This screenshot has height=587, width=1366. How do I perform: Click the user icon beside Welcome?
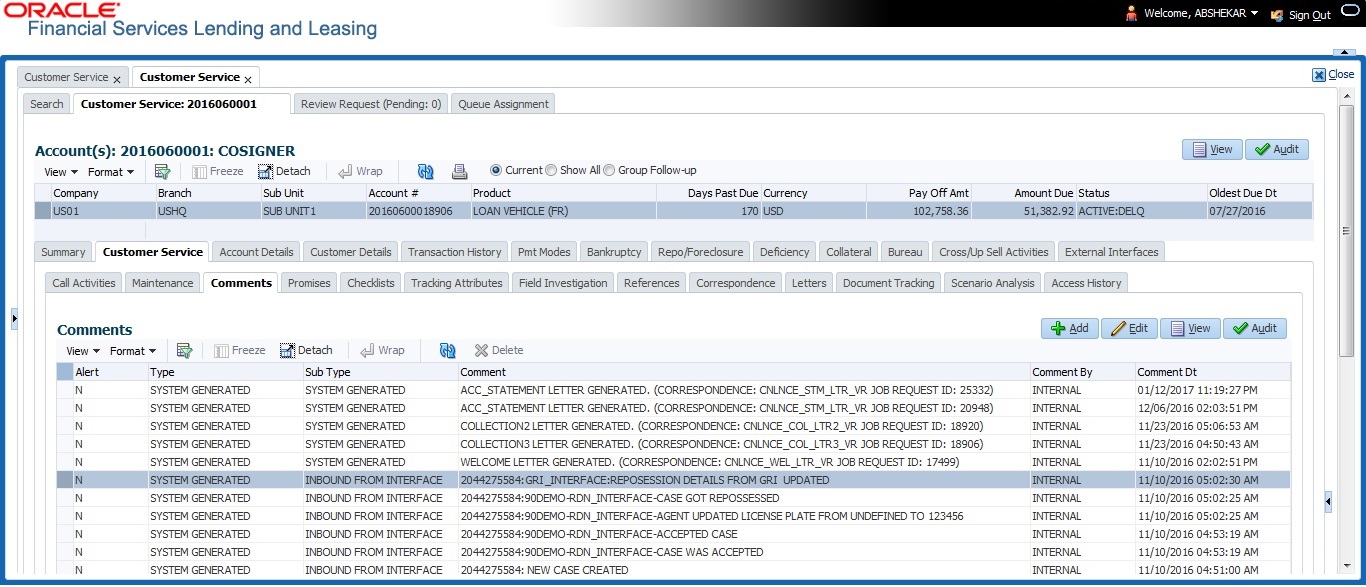[x=1132, y=14]
